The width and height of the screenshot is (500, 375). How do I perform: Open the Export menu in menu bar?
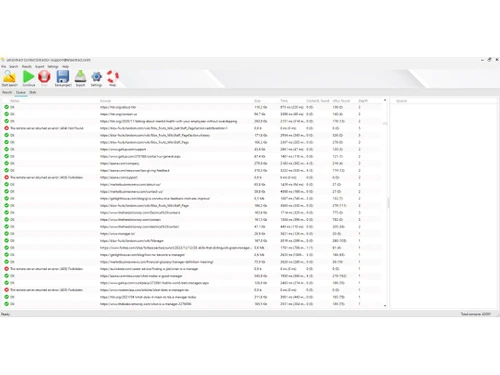[x=40, y=66]
